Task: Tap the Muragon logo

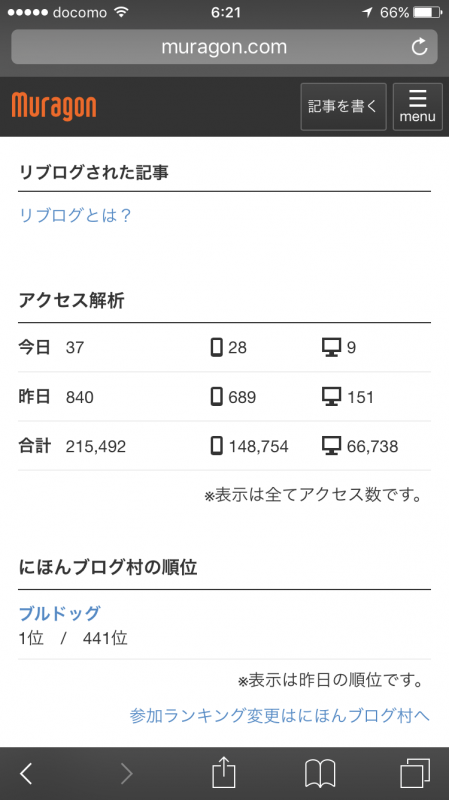Action: [54, 107]
